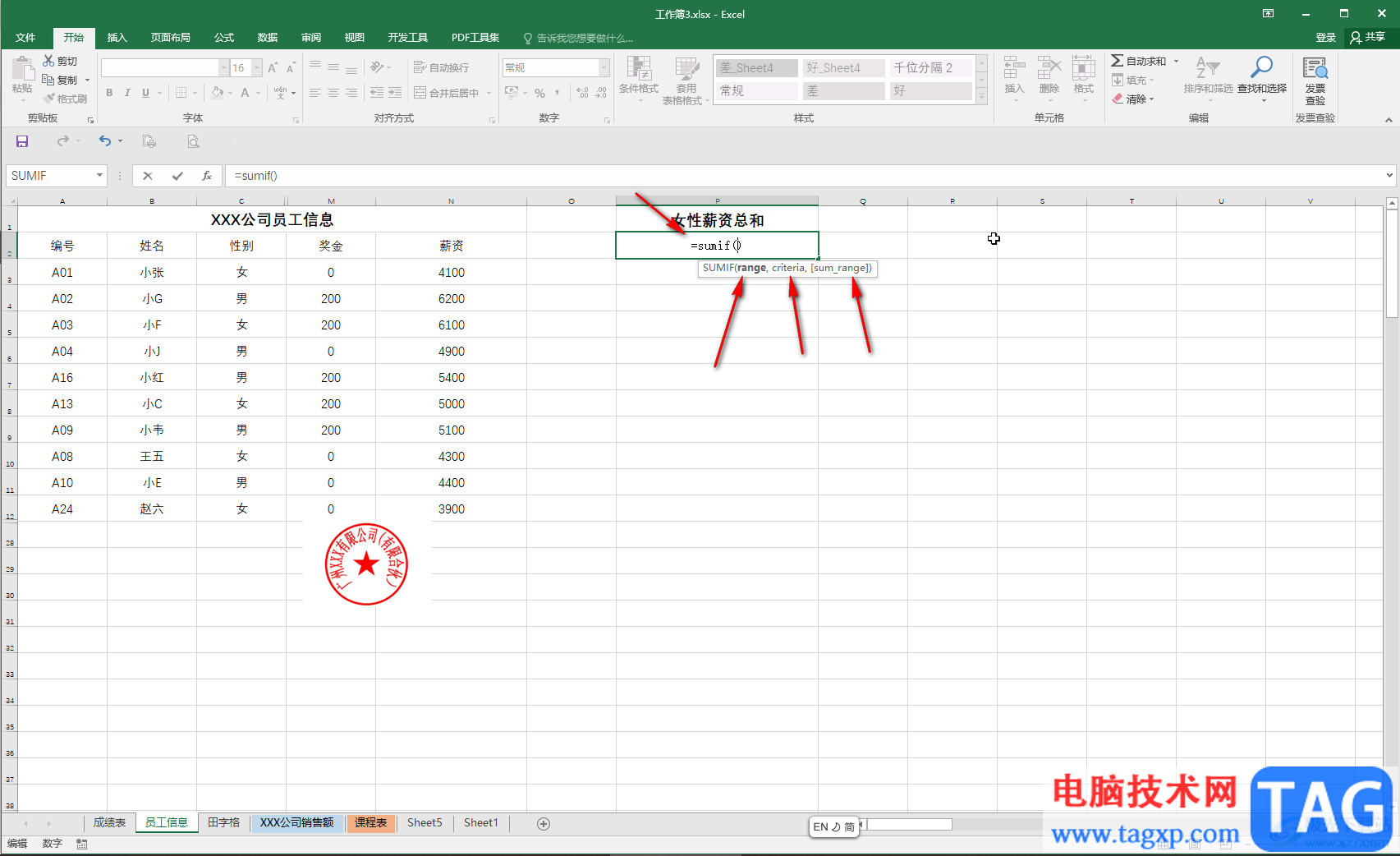The height and width of the screenshot is (856, 1400).
Task: Apply the 好_Sheet4 cell style
Action: click(x=843, y=68)
